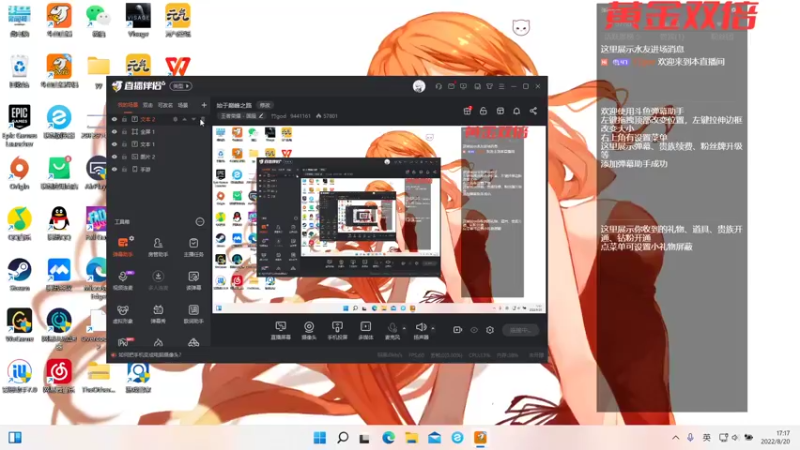Move 文本 2 source up with arrow
This screenshot has height=450, width=800.
(184, 119)
